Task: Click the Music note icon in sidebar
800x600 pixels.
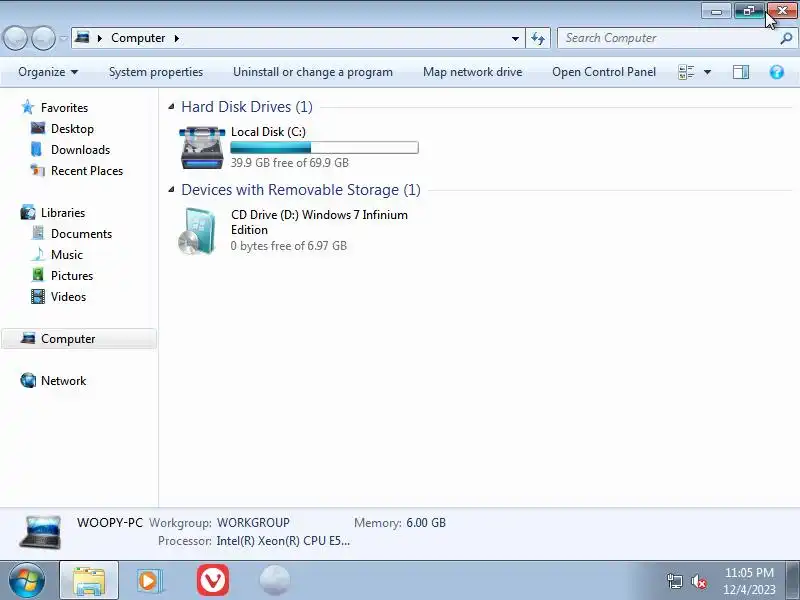Action: pos(38,254)
